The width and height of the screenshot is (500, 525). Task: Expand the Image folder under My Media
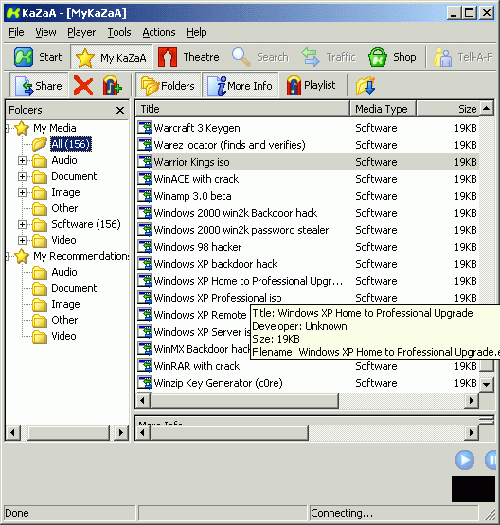tap(22, 193)
